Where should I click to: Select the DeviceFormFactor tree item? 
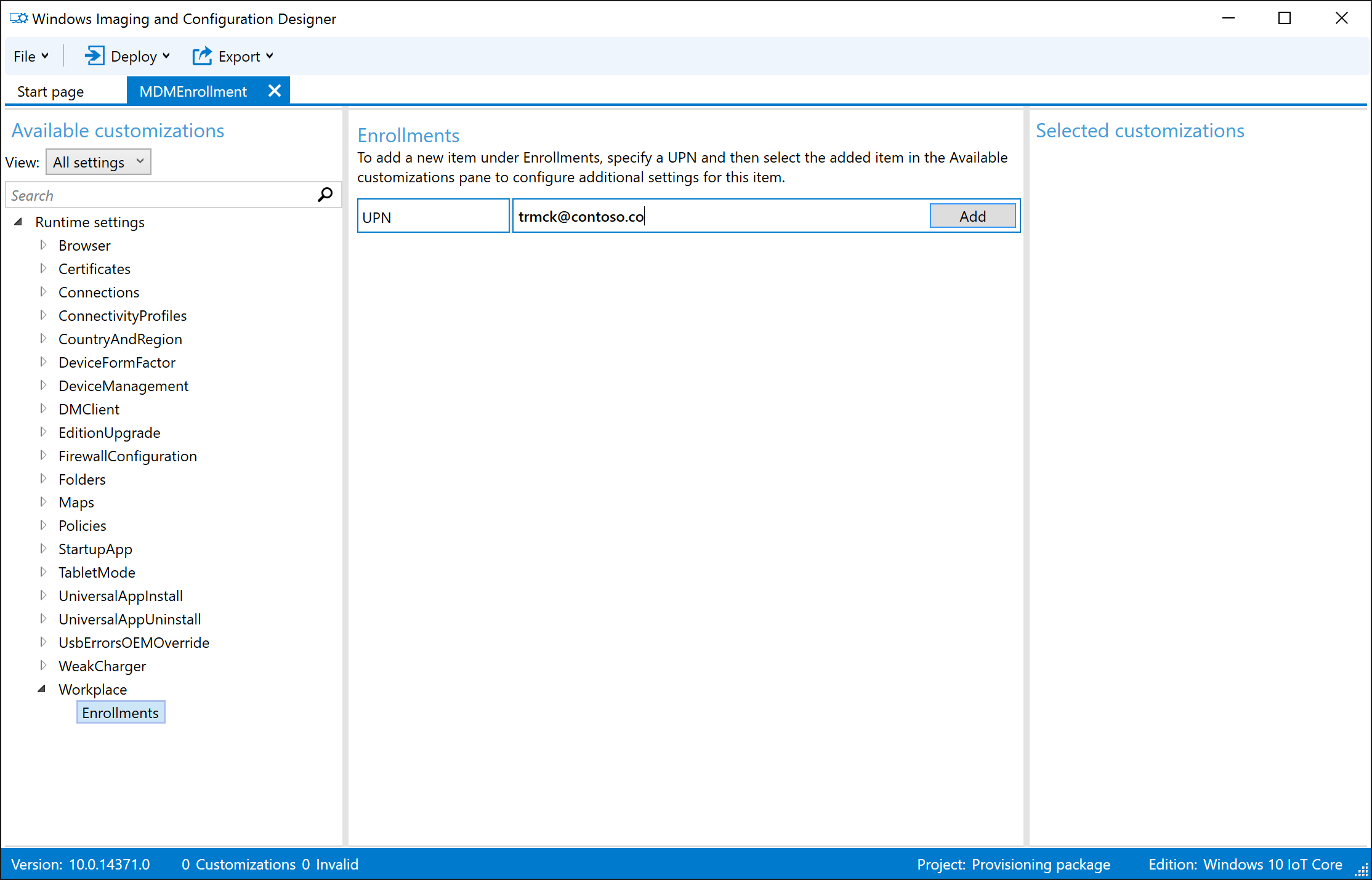(117, 362)
